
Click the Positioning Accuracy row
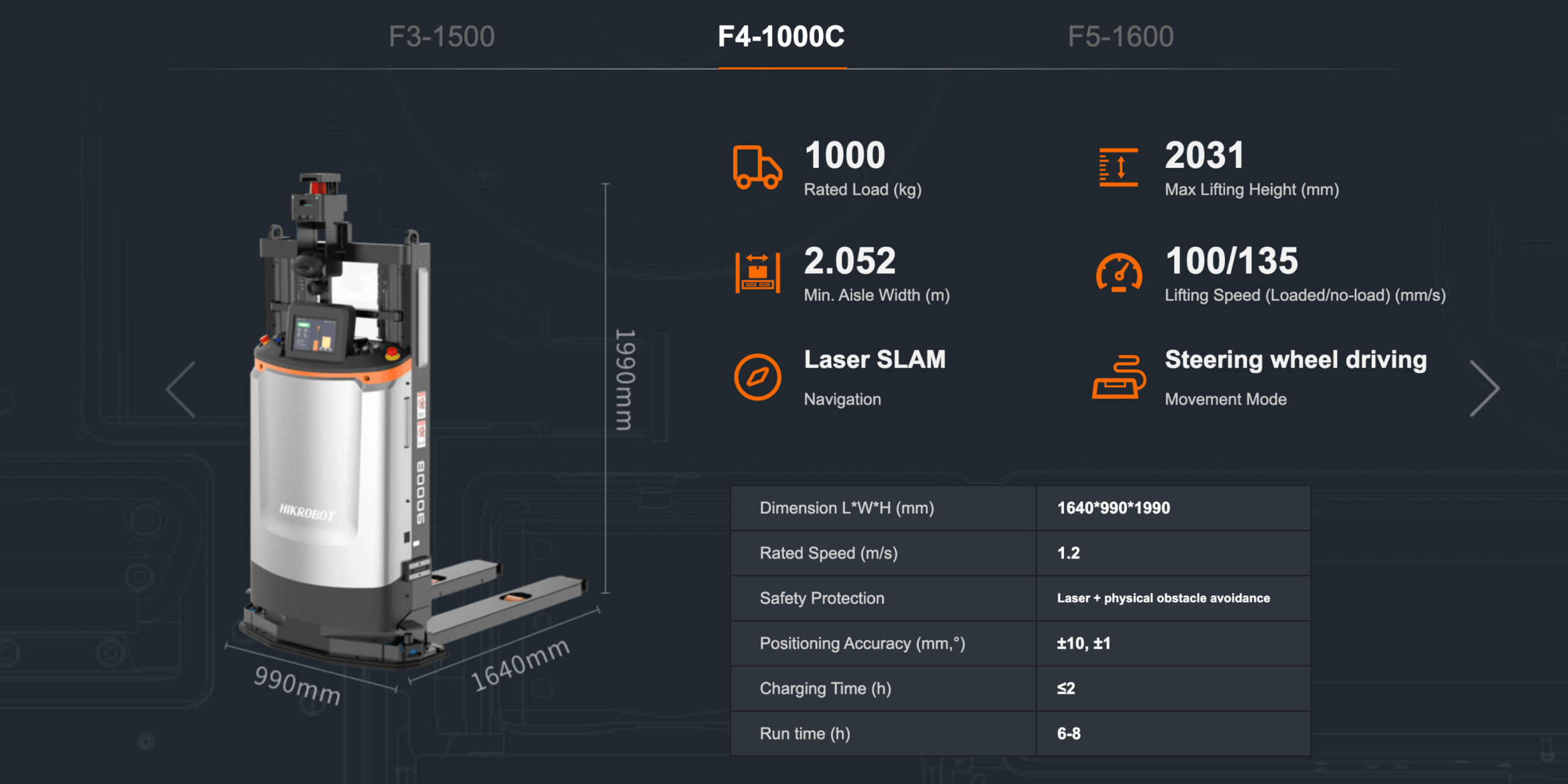tap(862, 644)
